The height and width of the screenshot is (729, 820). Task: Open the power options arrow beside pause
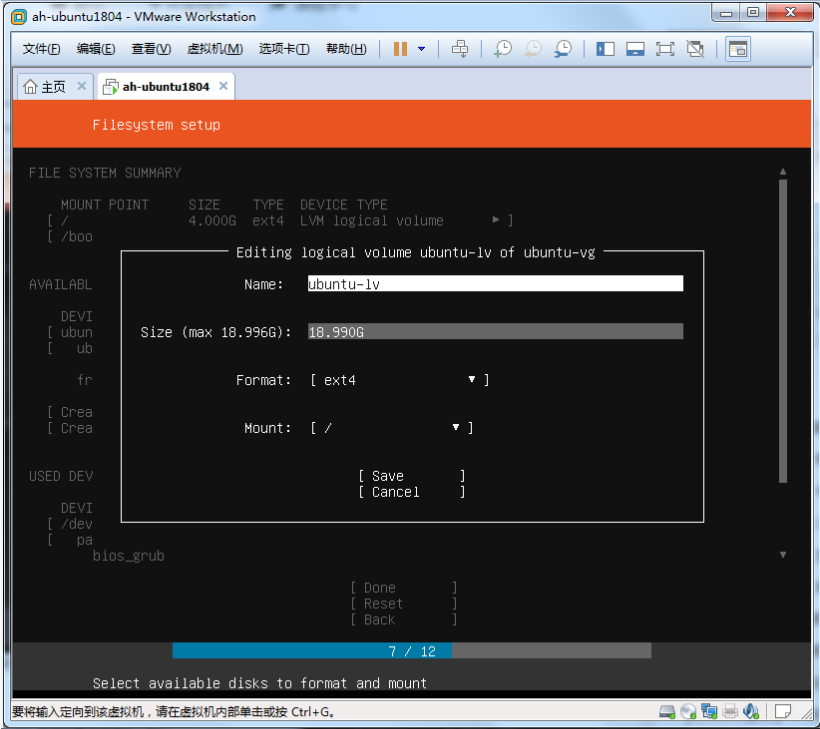point(421,49)
